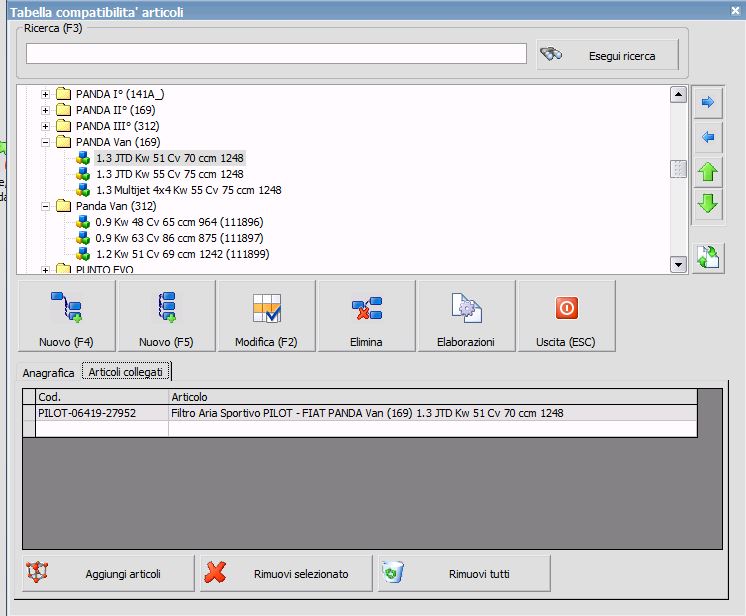
Task: Click the tree scrollbar thumb
Action: [x=678, y=169]
